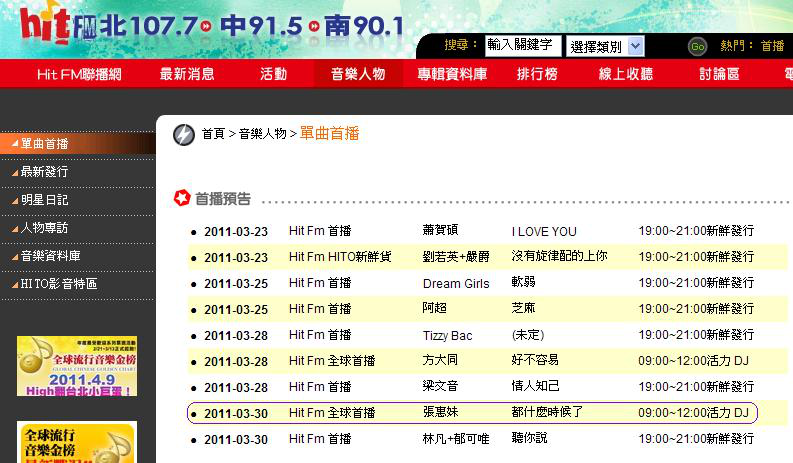Image resolution: width=793 pixels, height=463 pixels.
Task: Open the 活動 menu
Action: pyautogui.click(x=274, y=74)
